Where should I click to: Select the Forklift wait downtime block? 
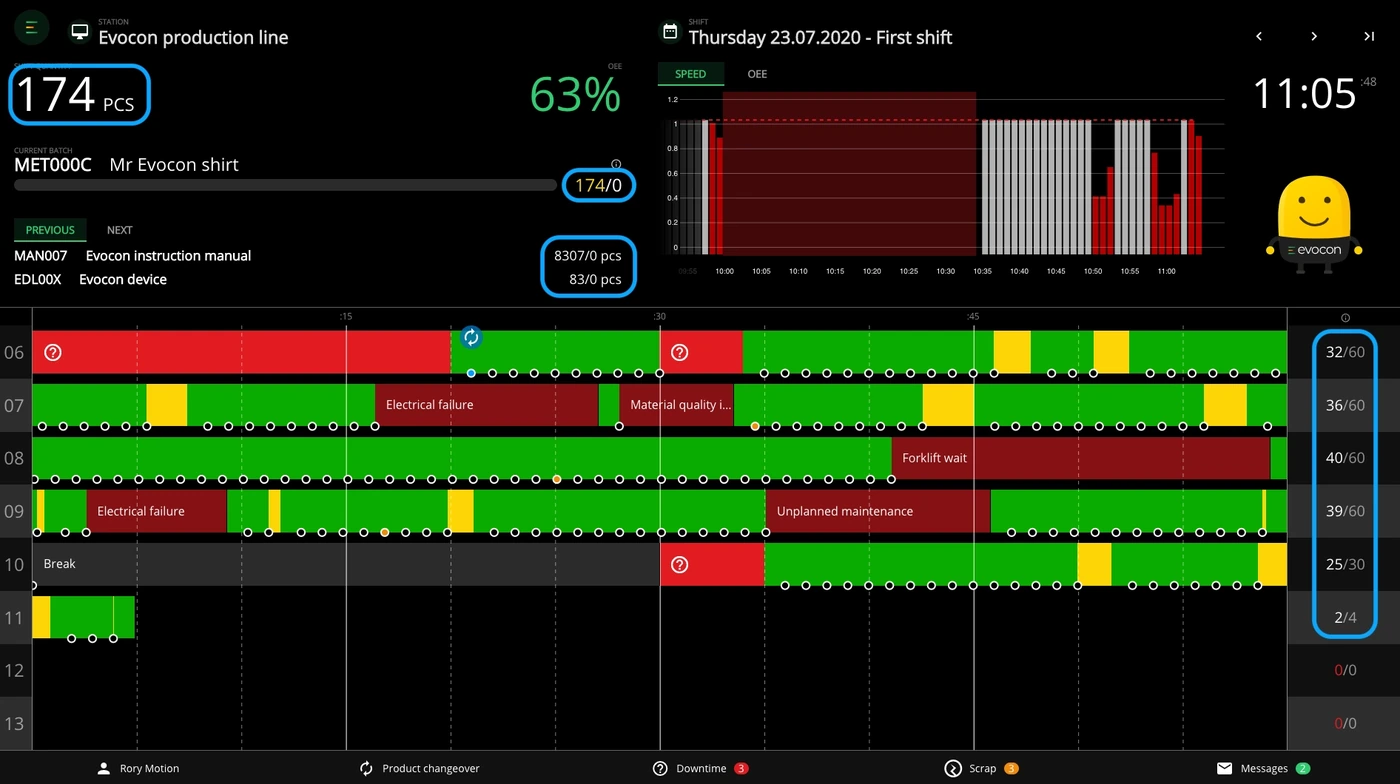[x=1081, y=458]
